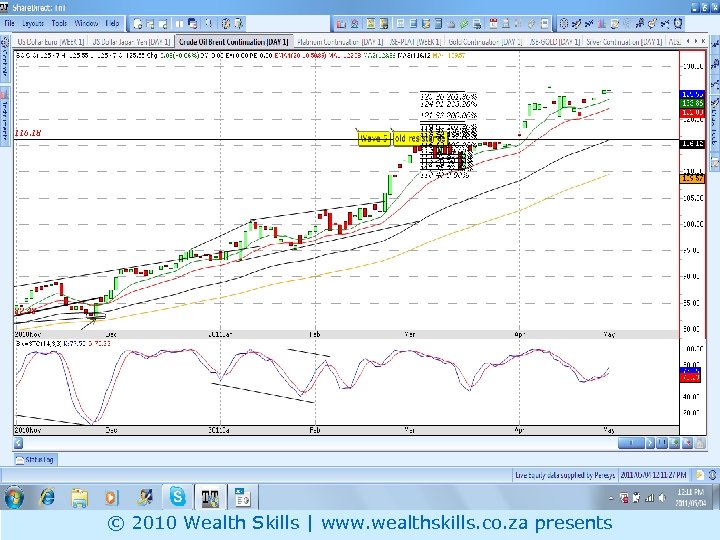Click the yellow 'Wave 5' chart label
The image size is (720, 540).
click(374, 138)
